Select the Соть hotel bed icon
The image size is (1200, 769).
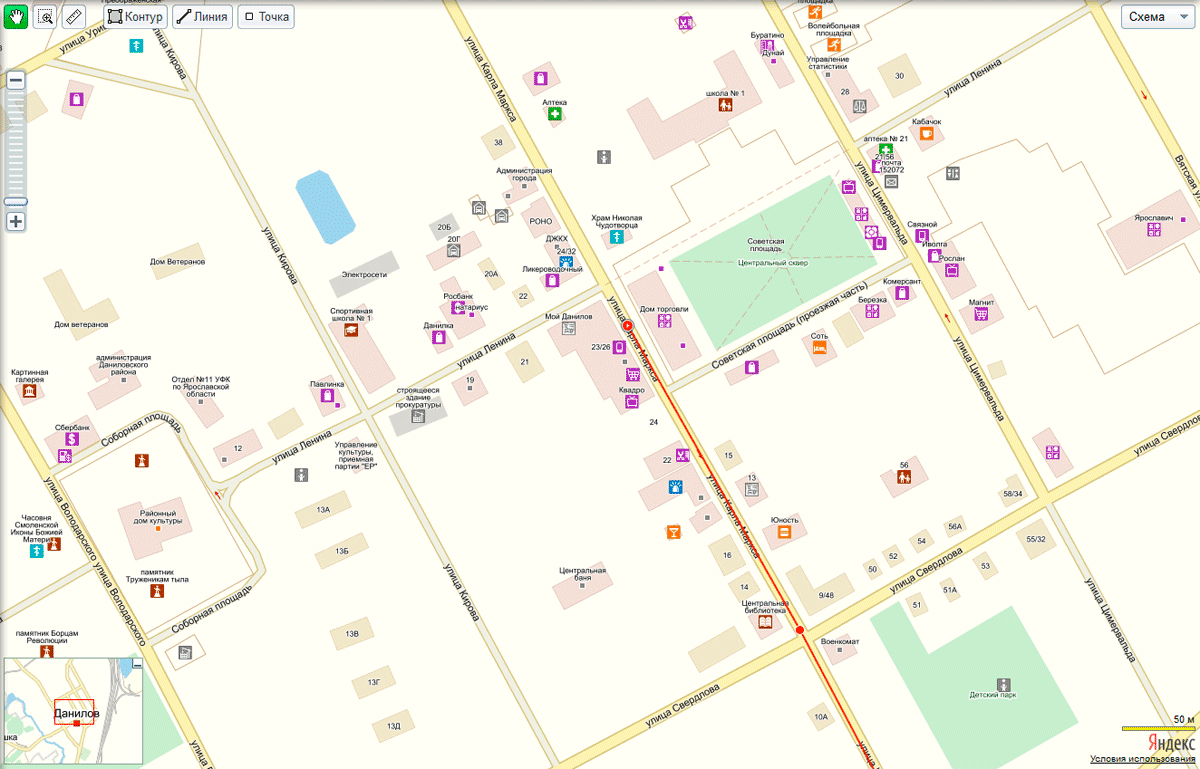tap(819, 348)
